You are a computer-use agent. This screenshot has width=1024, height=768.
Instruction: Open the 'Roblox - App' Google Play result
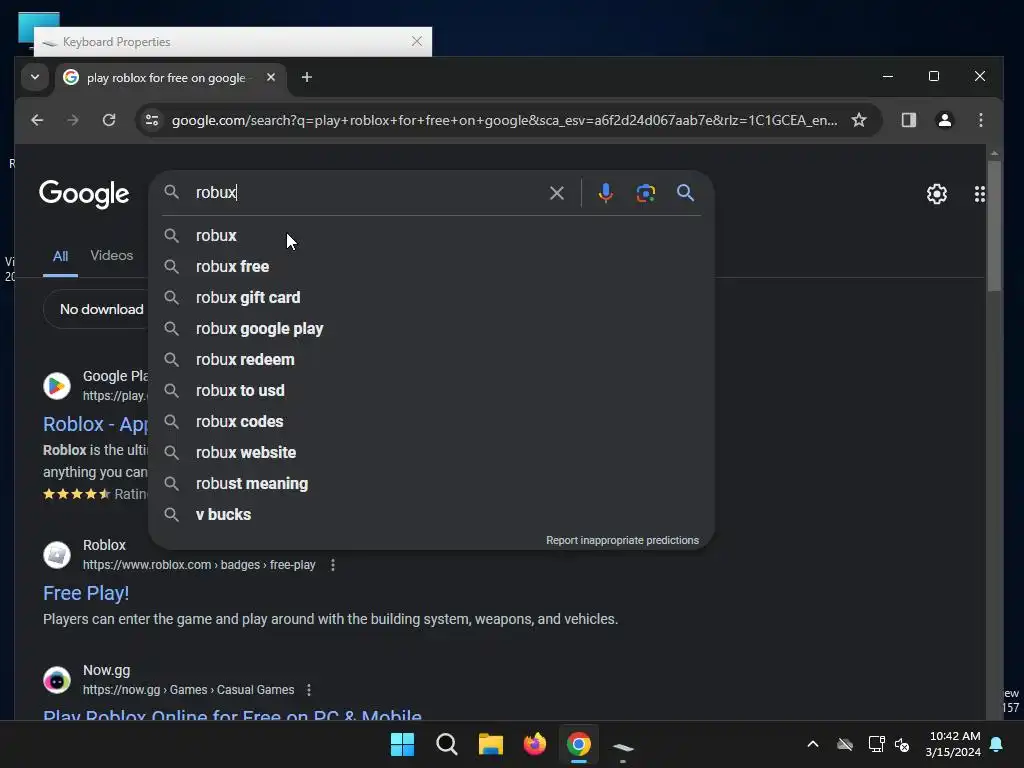point(95,424)
